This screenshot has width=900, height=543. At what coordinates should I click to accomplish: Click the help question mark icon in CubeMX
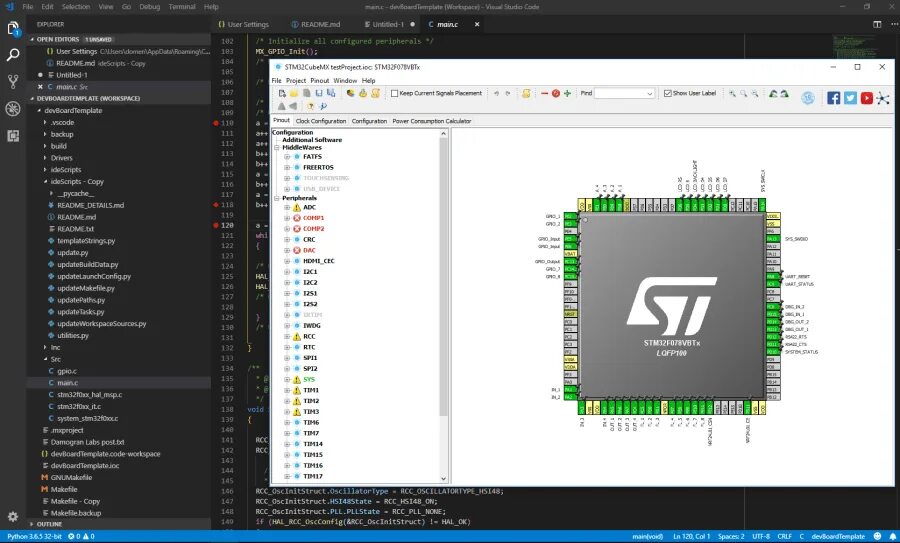click(311, 106)
